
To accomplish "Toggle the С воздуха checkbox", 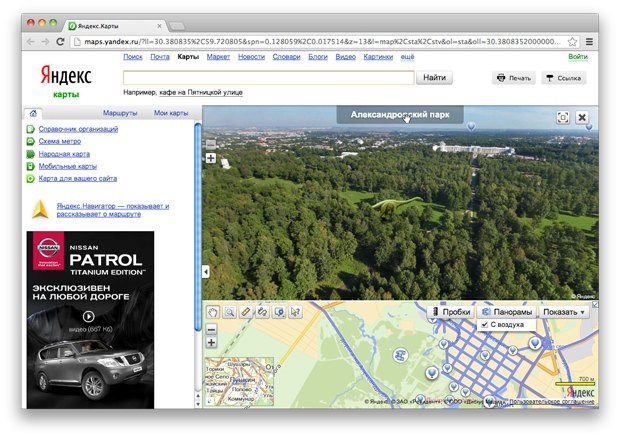I will 485,325.
